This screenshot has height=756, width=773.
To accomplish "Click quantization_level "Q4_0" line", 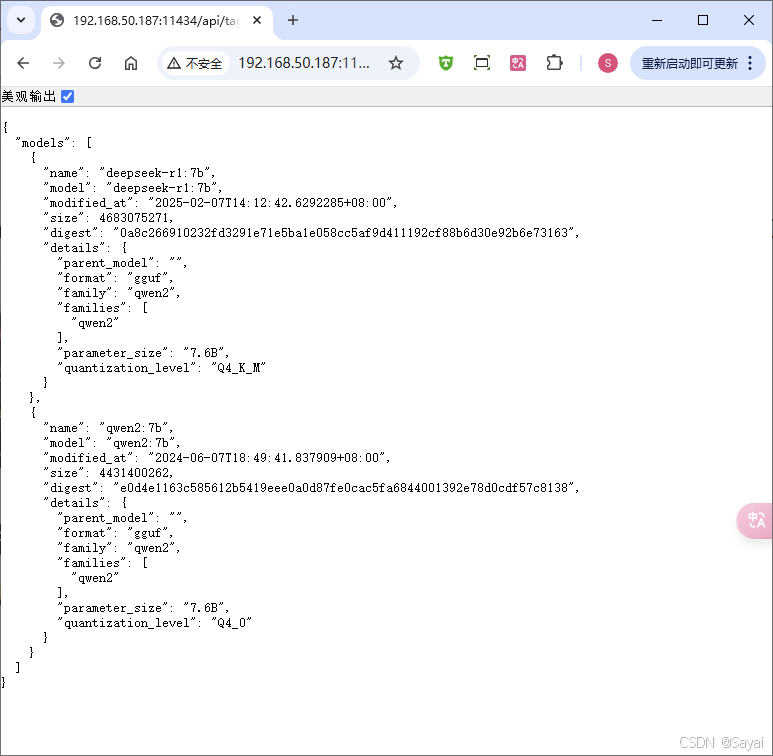I will [x=154, y=623].
